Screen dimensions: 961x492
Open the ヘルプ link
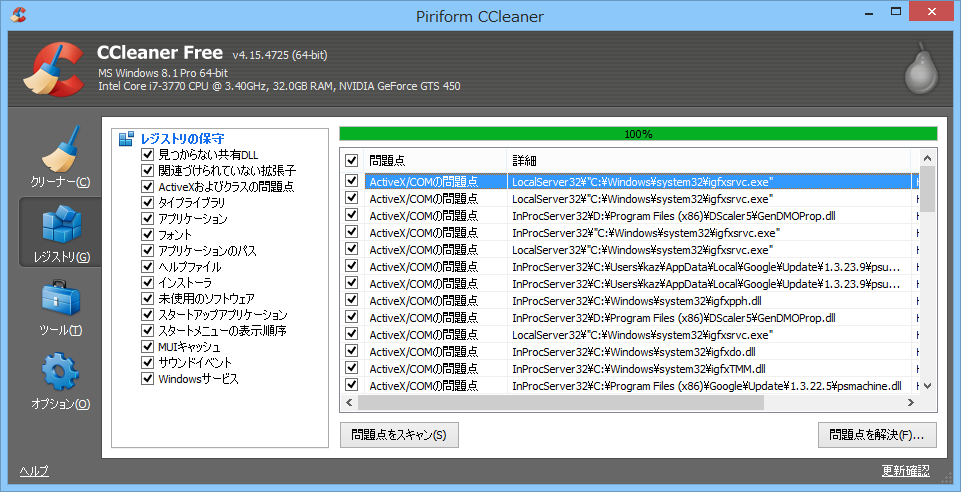click(34, 471)
